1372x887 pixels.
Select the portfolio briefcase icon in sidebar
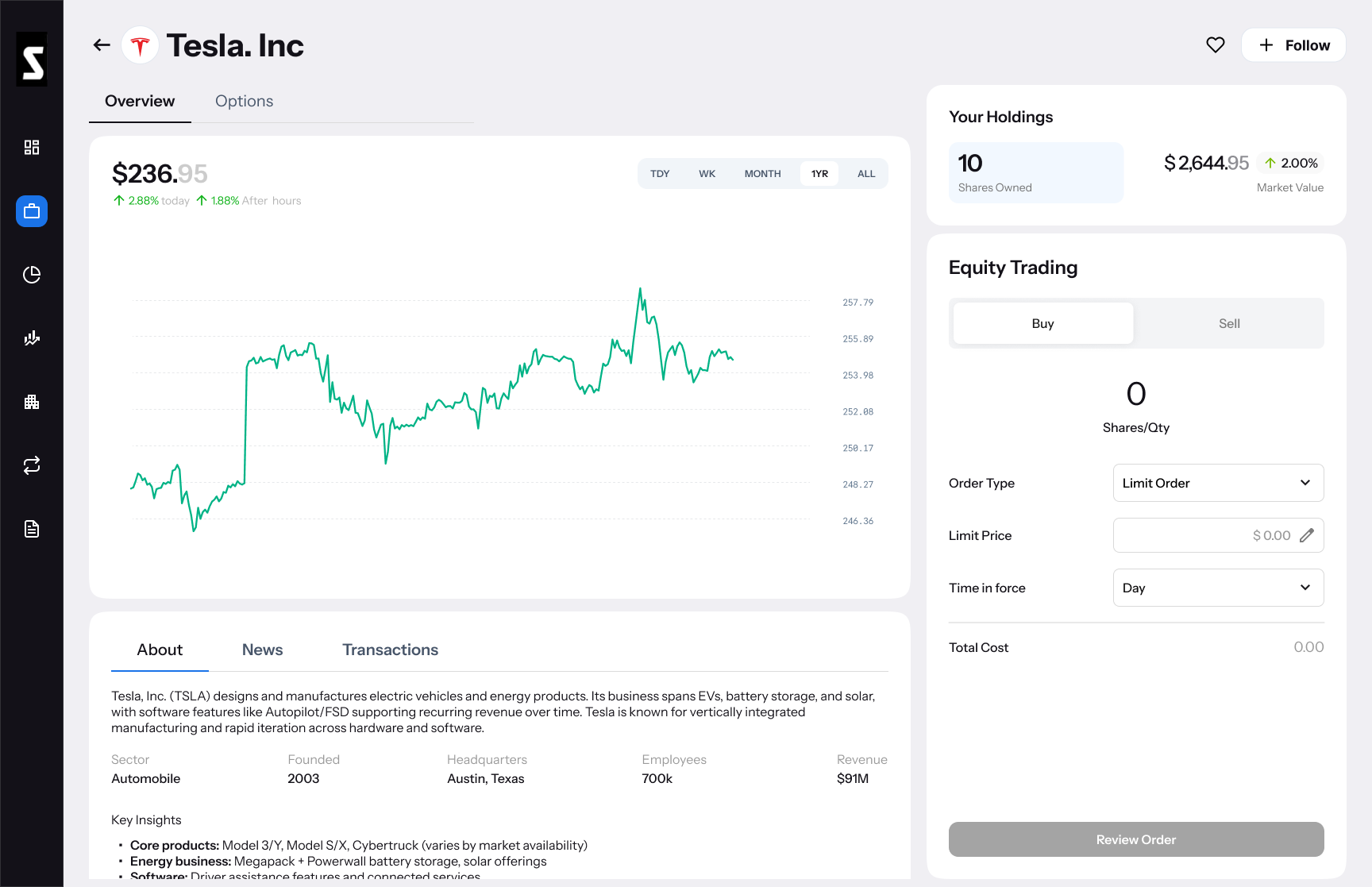(x=32, y=211)
